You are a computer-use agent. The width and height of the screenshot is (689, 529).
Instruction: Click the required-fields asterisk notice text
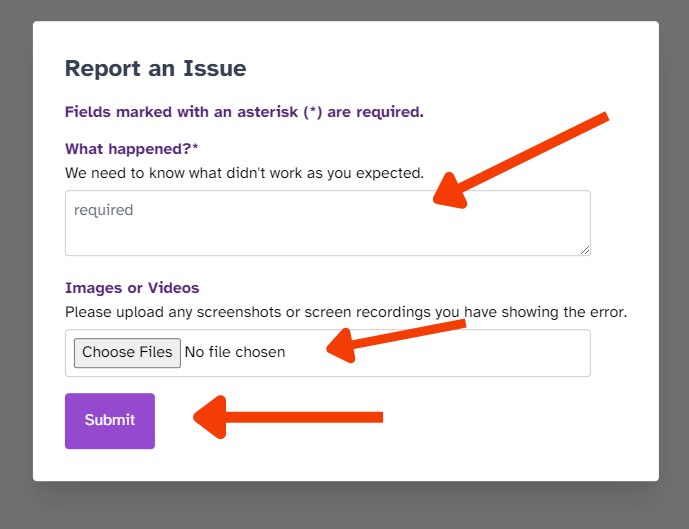pos(244,112)
